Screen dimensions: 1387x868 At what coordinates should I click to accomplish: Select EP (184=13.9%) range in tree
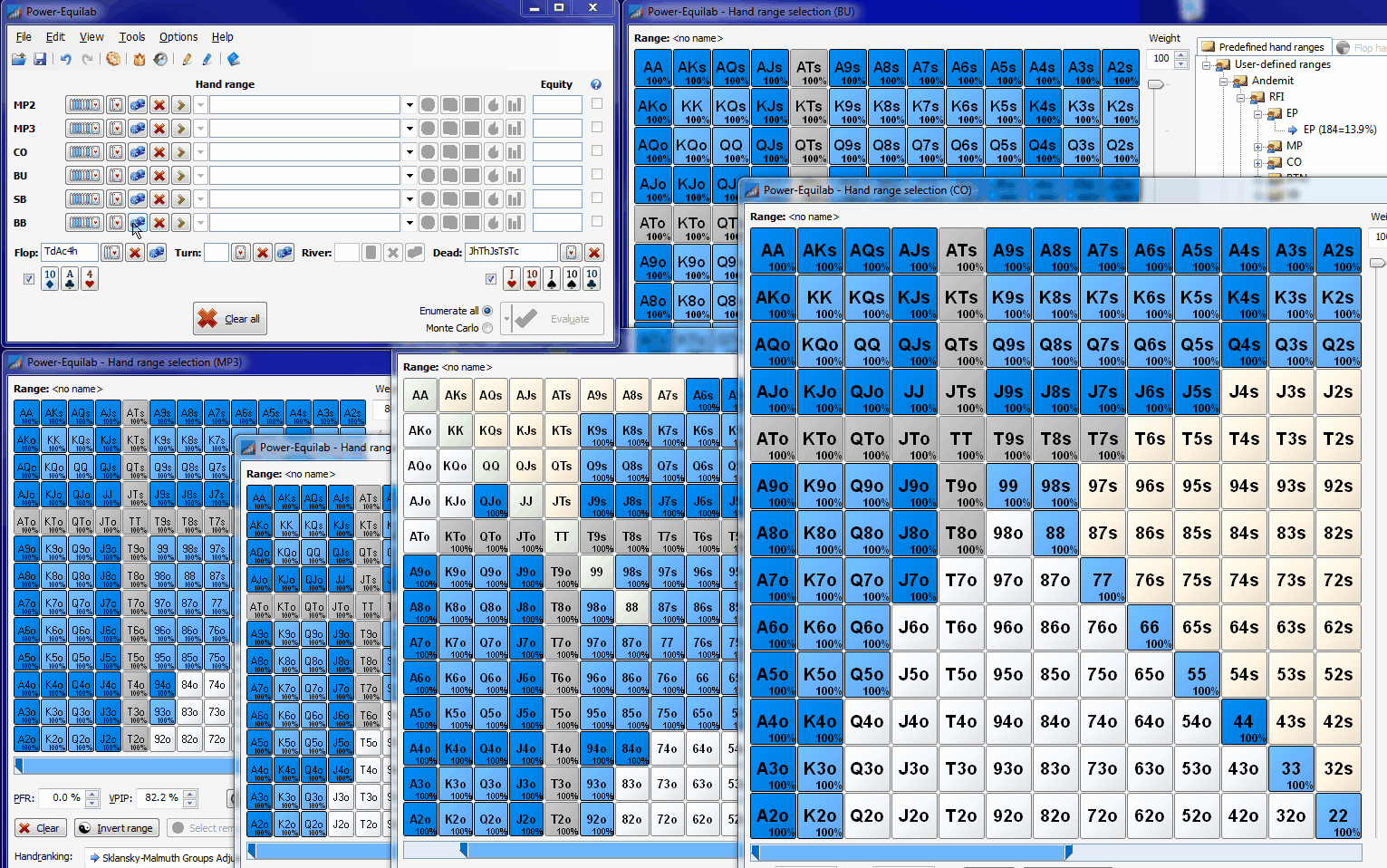click(1339, 130)
